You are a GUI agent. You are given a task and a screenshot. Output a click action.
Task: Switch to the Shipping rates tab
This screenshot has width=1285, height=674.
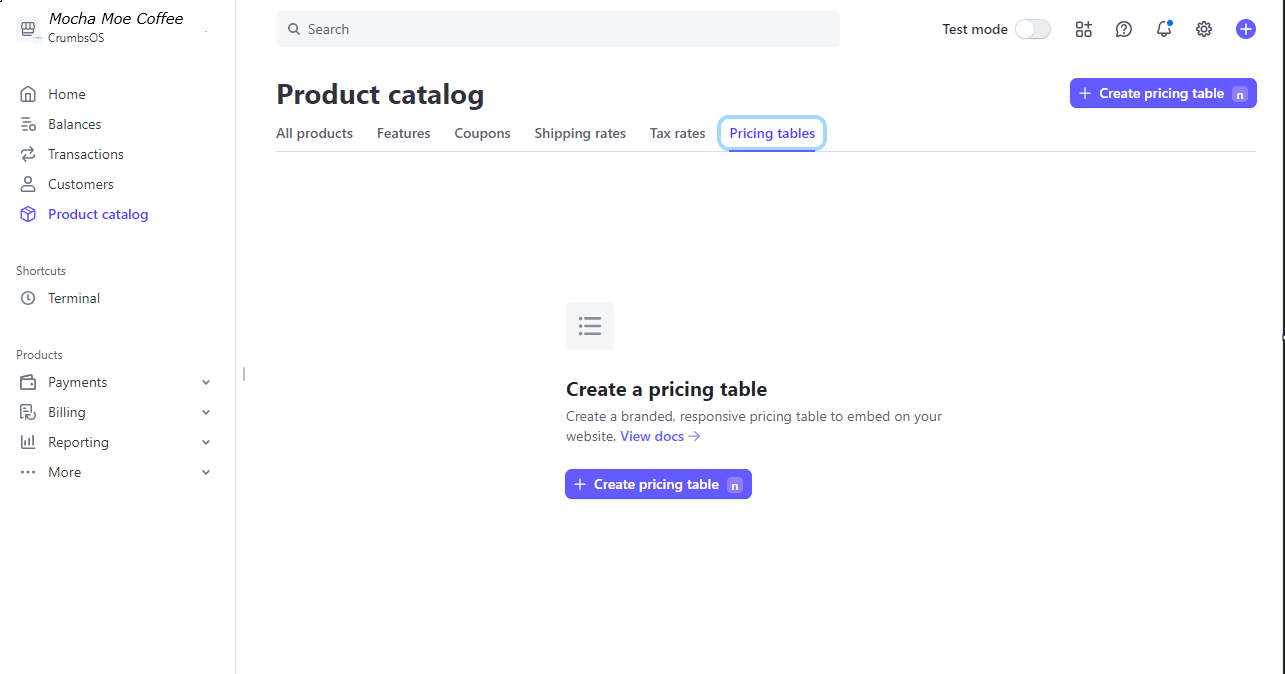coord(580,133)
